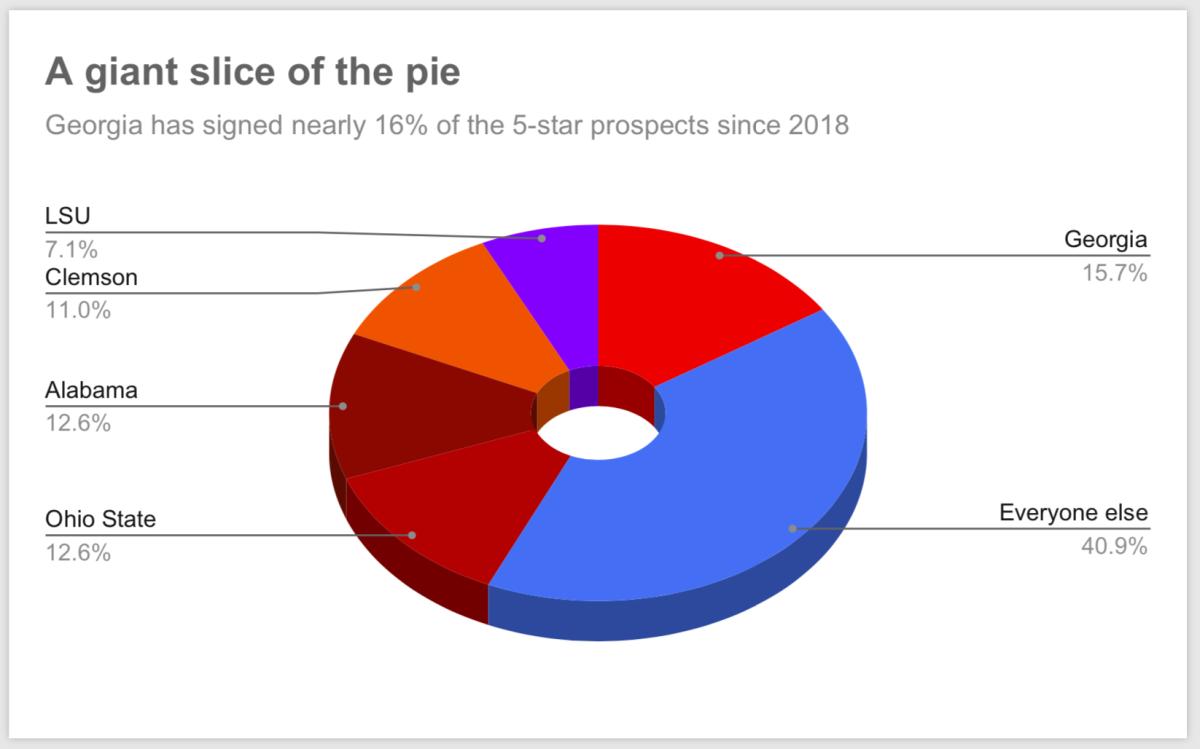Click the 'Georgia' data label
Screen dimensions: 1200x749
click(1105, 240)
